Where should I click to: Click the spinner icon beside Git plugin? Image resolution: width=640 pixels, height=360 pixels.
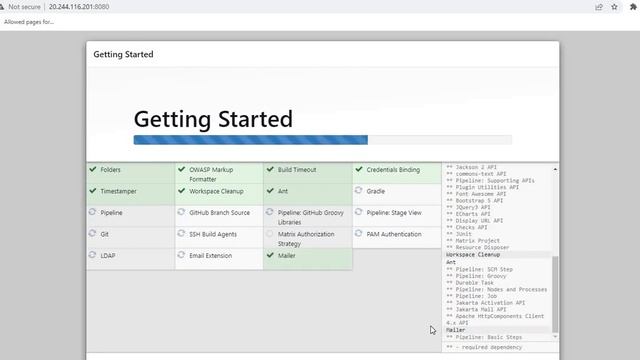pyautogui.click(x=93, y=233)
